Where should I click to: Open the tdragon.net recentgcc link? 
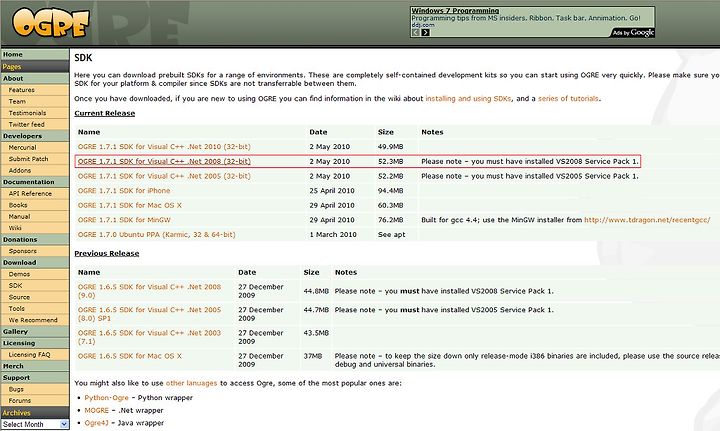647,220
